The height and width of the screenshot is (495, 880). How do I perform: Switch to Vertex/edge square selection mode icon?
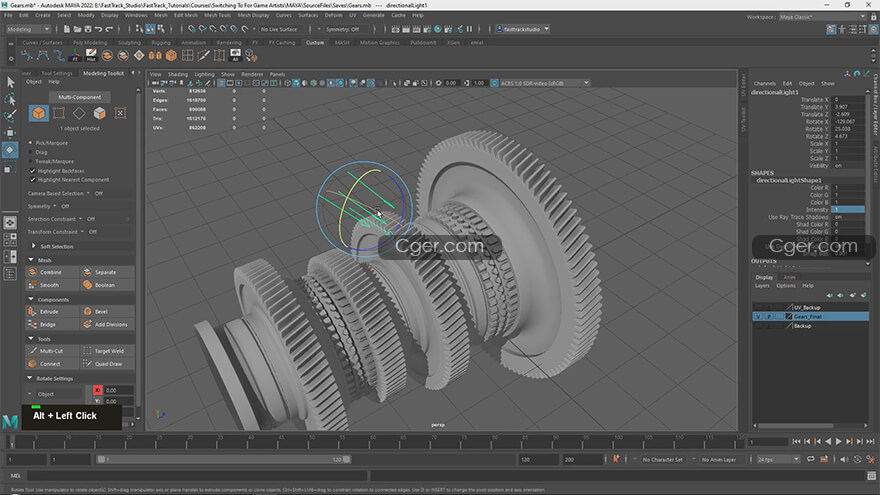click(59, 113)
